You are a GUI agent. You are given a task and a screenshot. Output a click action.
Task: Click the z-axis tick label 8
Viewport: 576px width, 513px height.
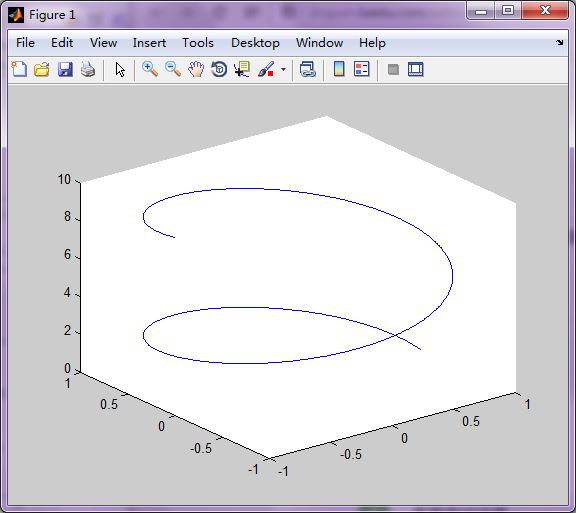click(67, 216)
